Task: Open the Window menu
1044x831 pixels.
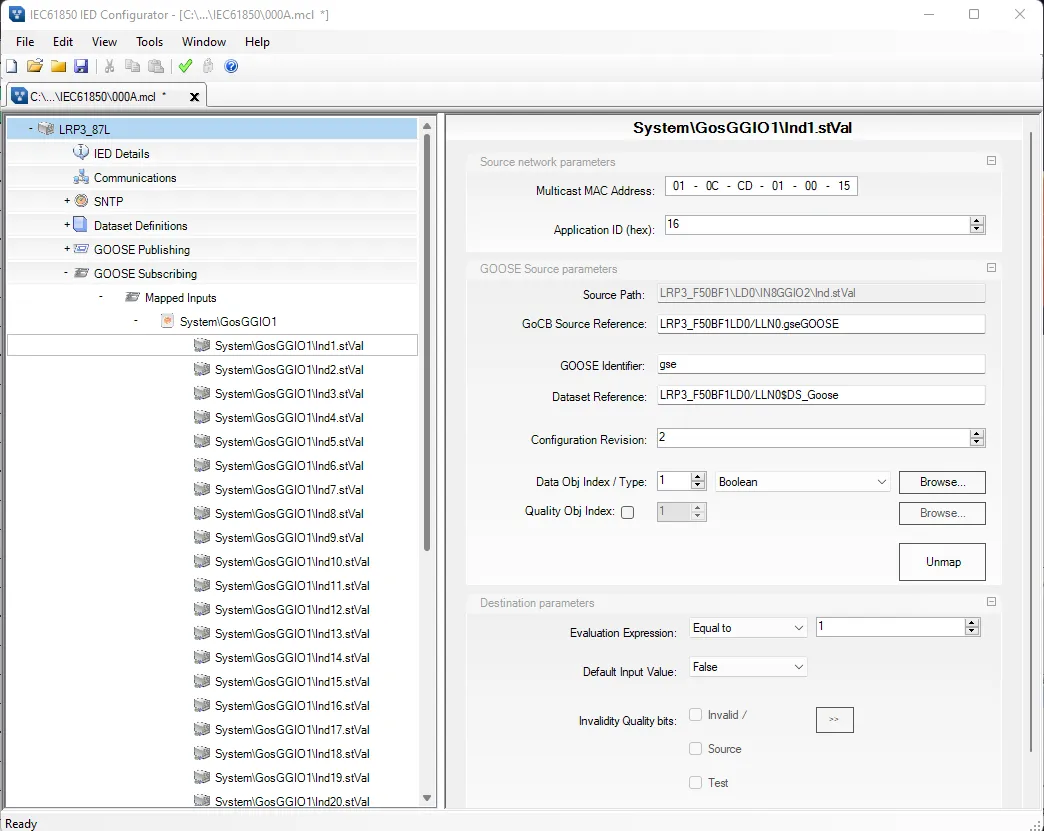Action: 204,41
